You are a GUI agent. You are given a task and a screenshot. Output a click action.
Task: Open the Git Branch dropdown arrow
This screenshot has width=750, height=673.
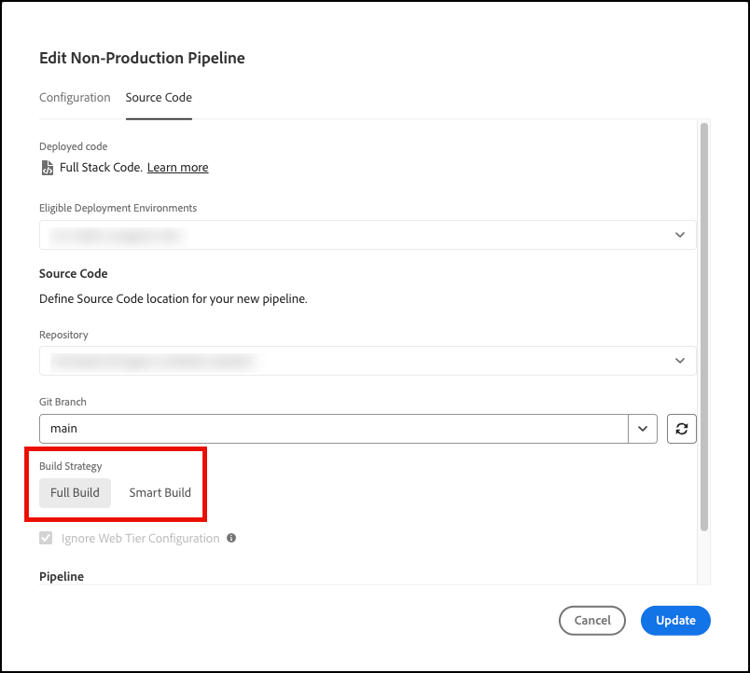pos(642,428)
